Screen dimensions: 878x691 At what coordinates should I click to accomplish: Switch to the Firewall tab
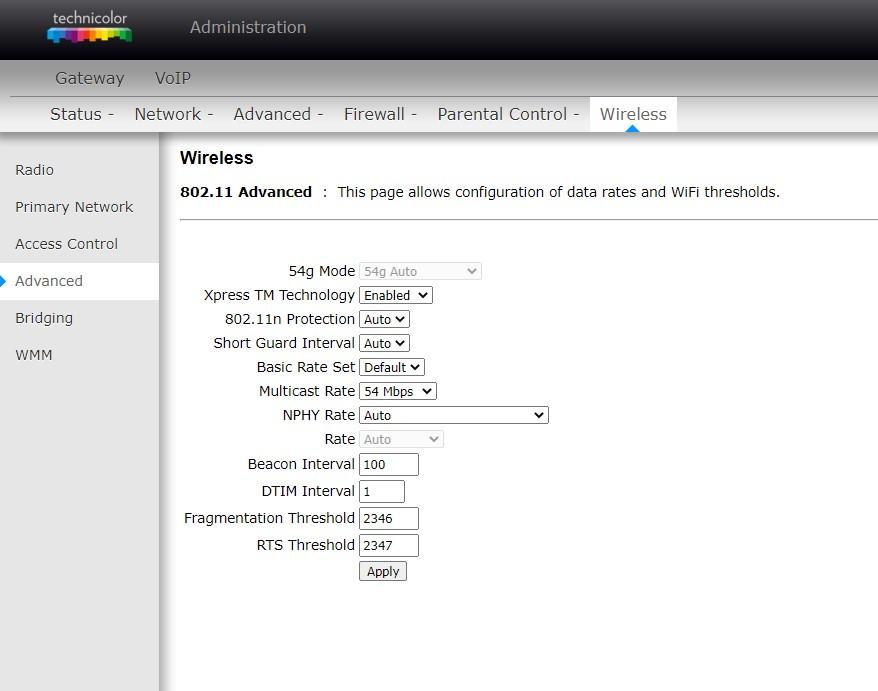pyautogui.click(x=380, y=114)
